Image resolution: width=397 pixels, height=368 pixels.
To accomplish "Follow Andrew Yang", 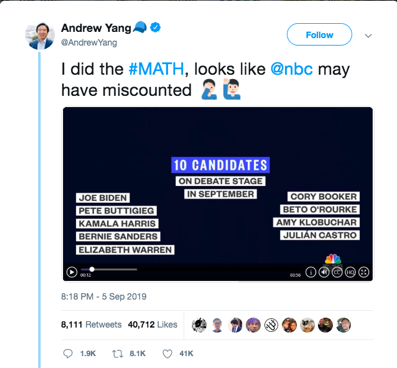I will click(319, 34).
